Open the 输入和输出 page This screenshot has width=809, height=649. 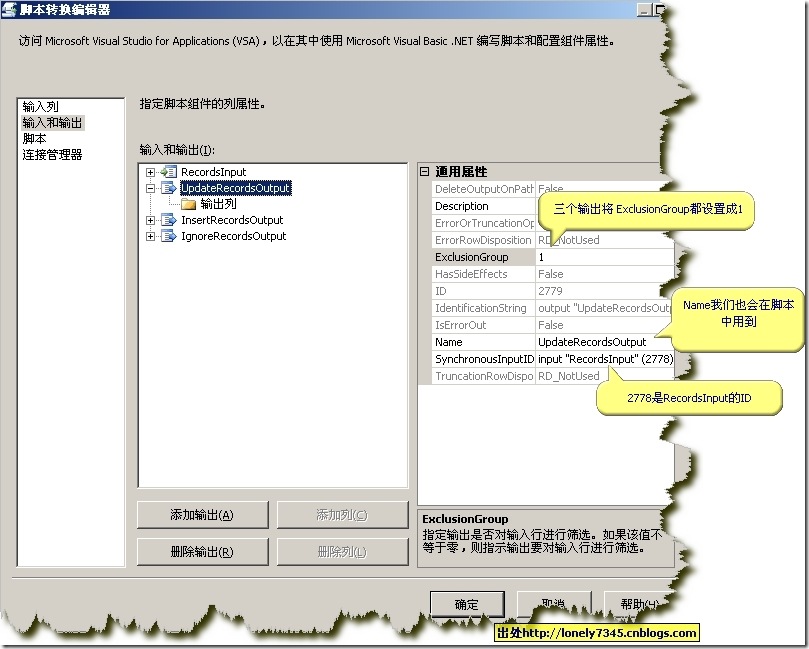pyautogui.click(x=52, y=123)
